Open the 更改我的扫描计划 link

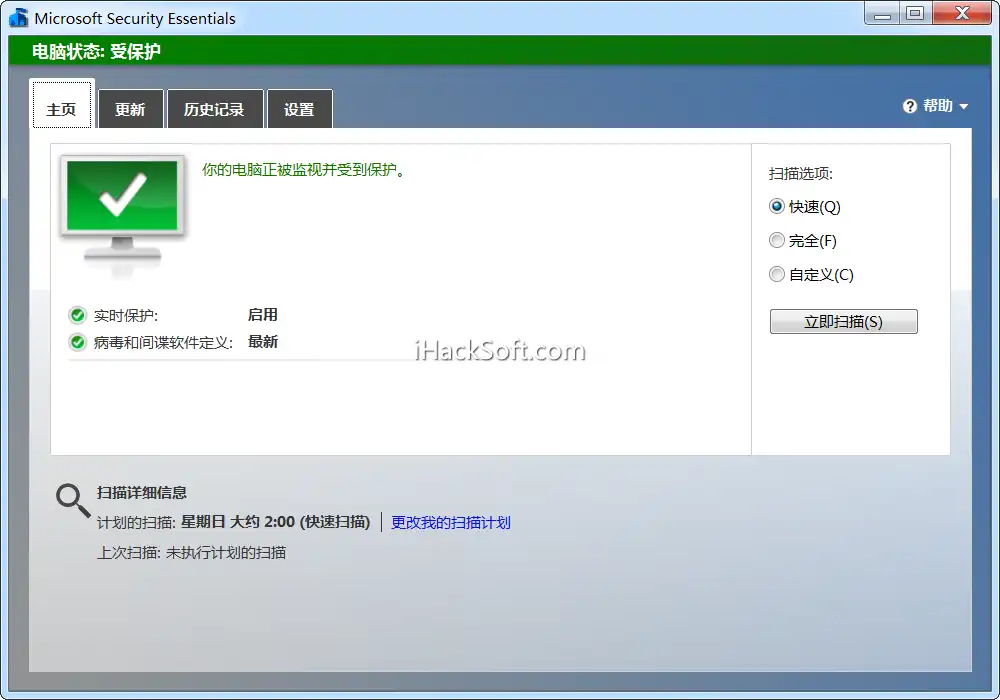coord(450,523)
